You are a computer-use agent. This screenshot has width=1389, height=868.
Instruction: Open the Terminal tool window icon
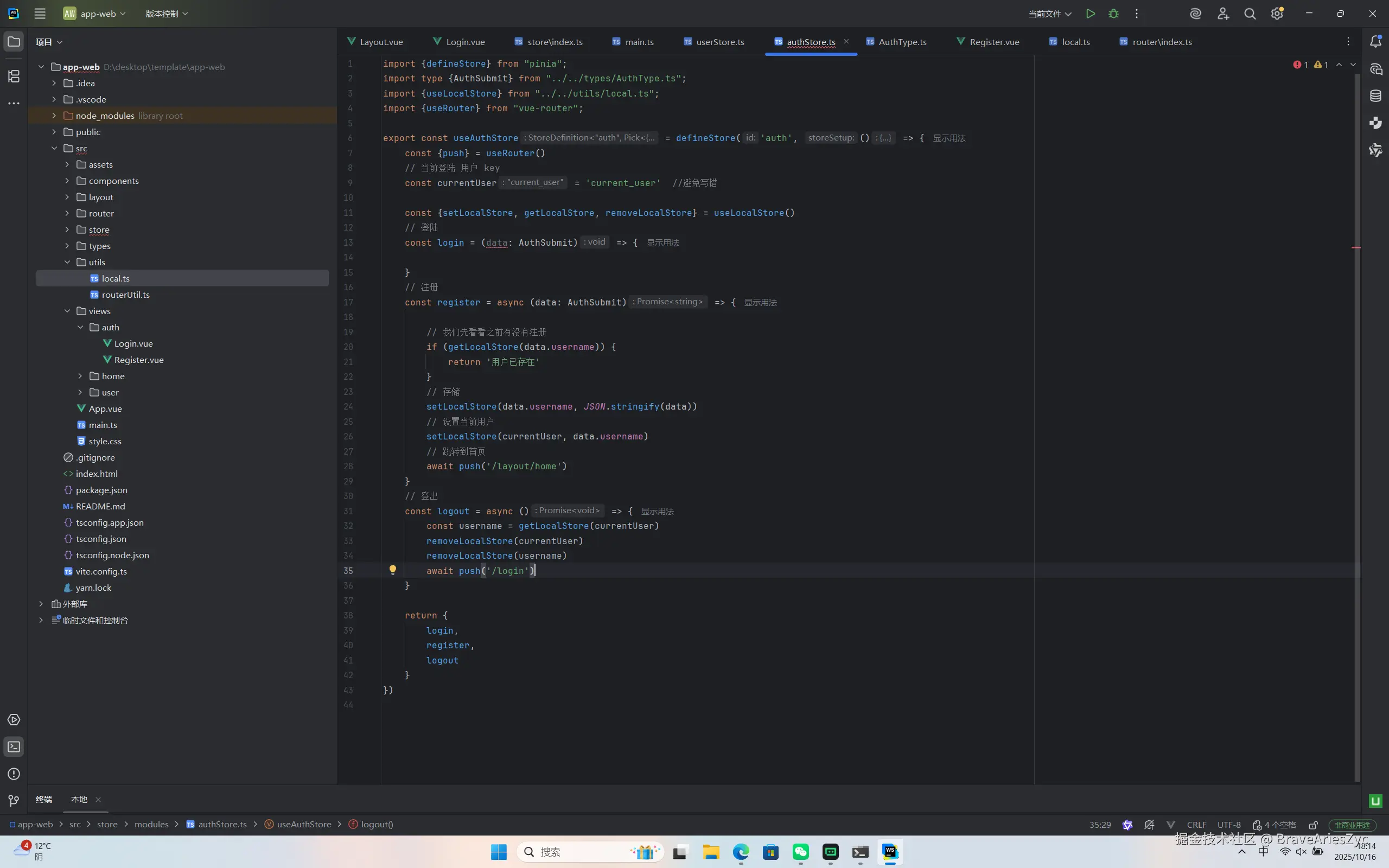14,747
